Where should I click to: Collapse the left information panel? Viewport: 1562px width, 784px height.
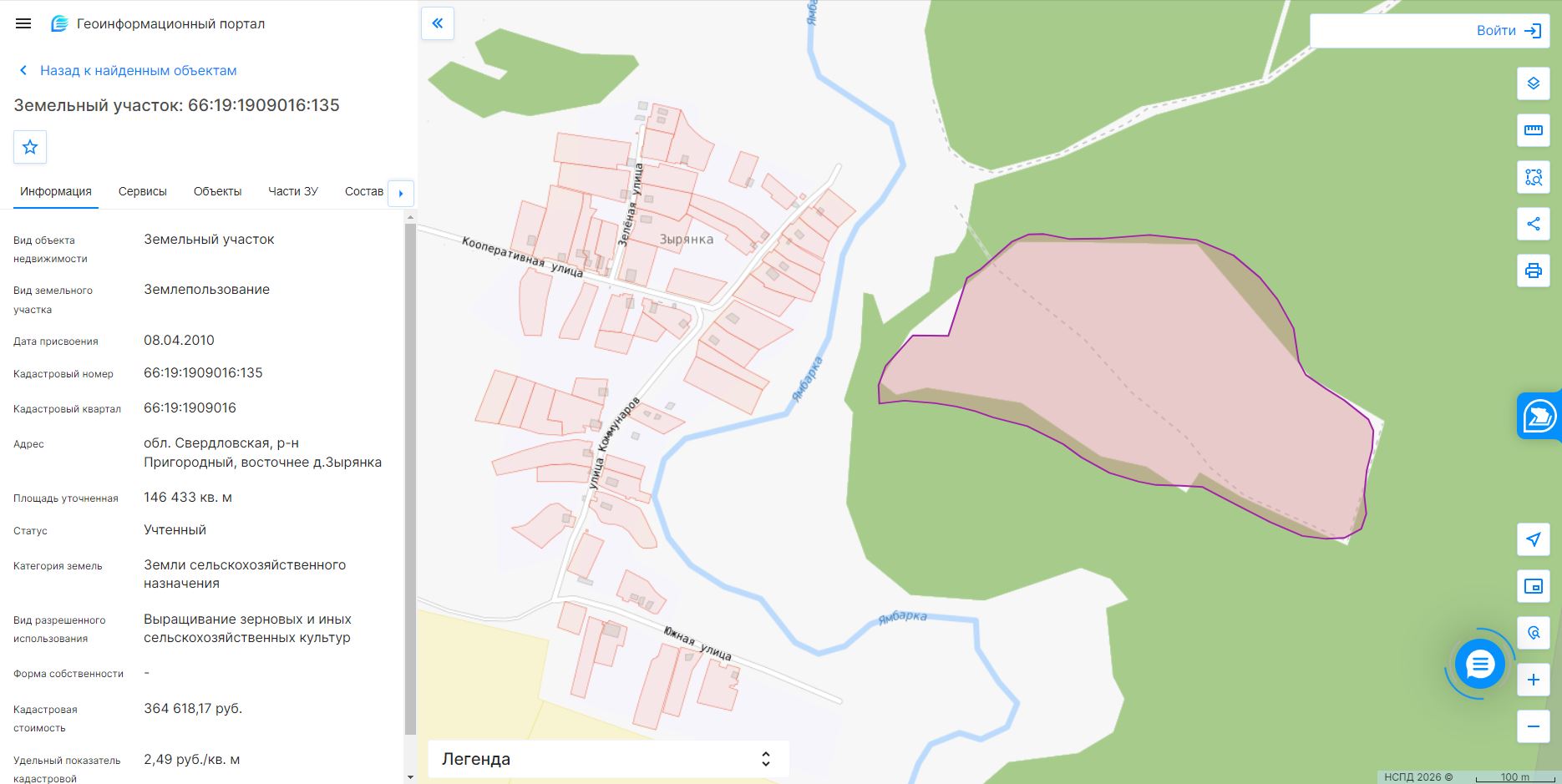[x=437, y=23]
